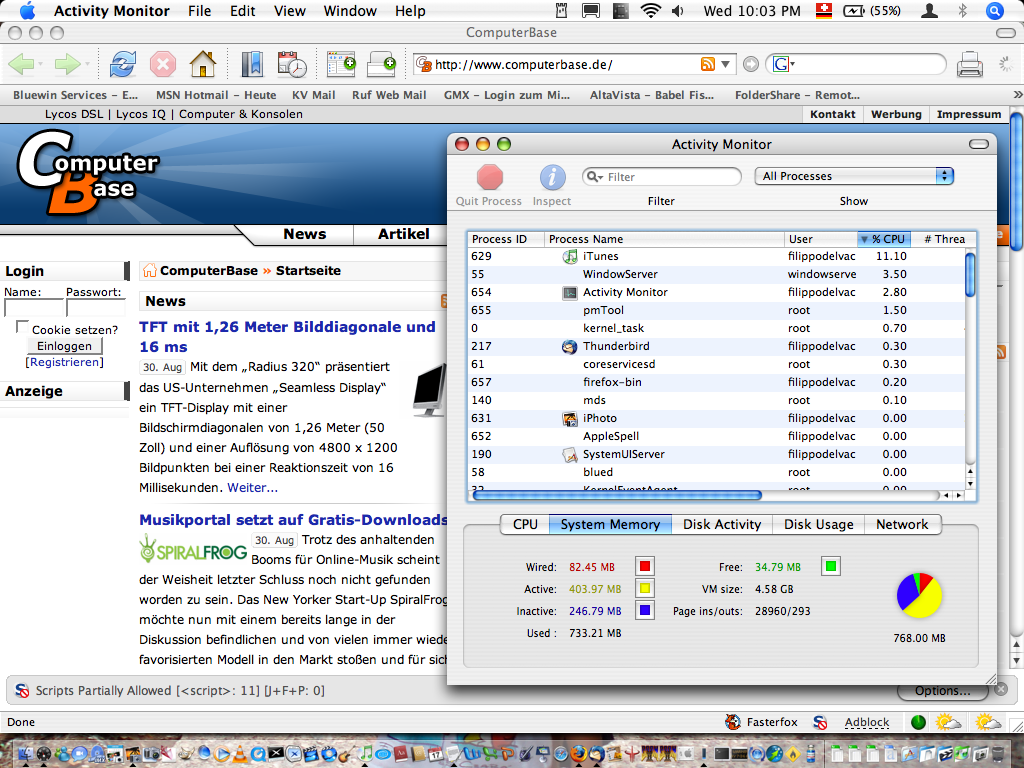Click the NoScript Options button

pos(942,691)
